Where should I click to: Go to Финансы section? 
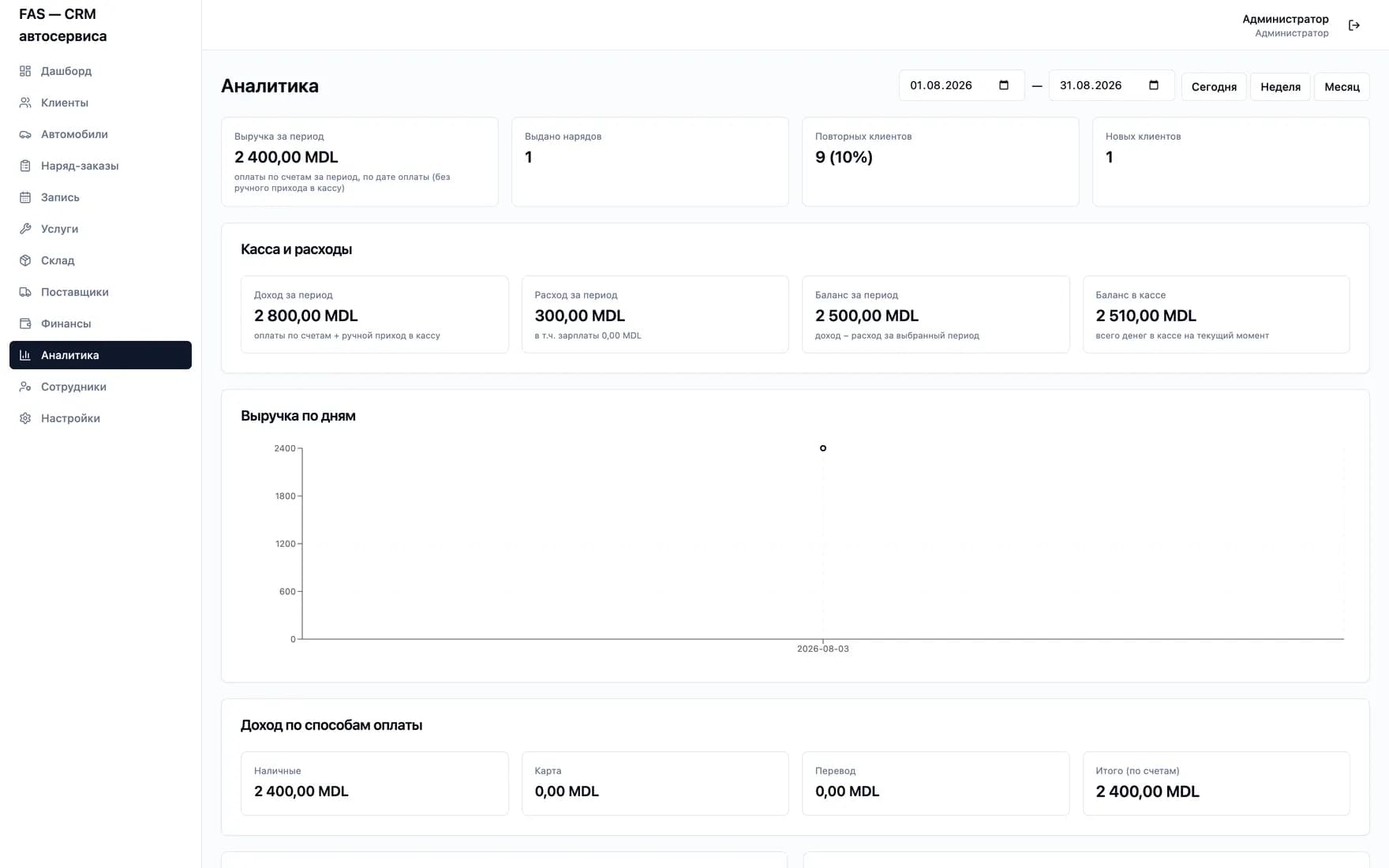[100, 324]
